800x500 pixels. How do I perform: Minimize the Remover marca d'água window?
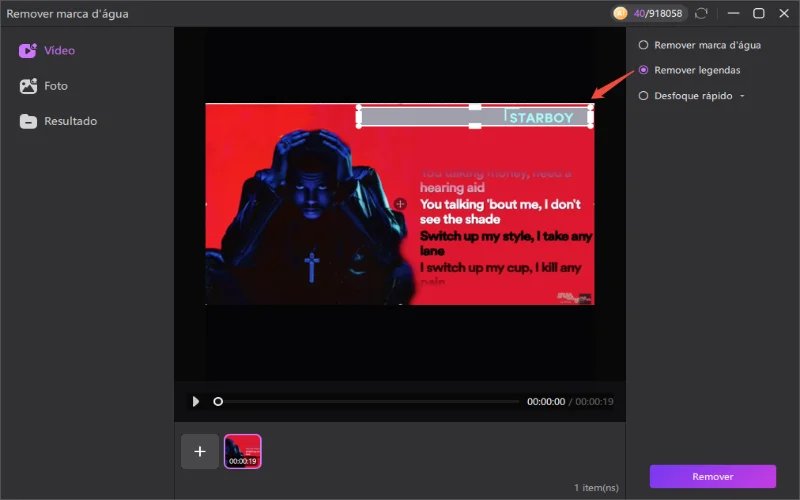(x=734, y=13)
